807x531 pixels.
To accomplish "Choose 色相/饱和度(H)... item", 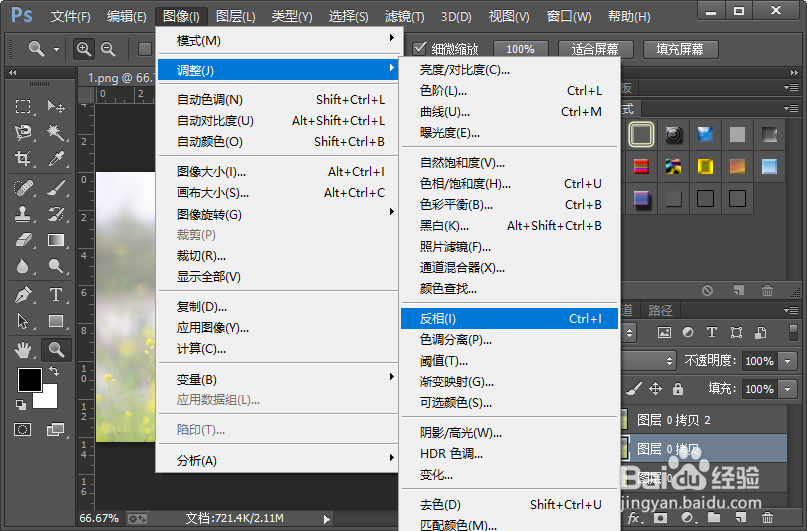I will [509, 184].
